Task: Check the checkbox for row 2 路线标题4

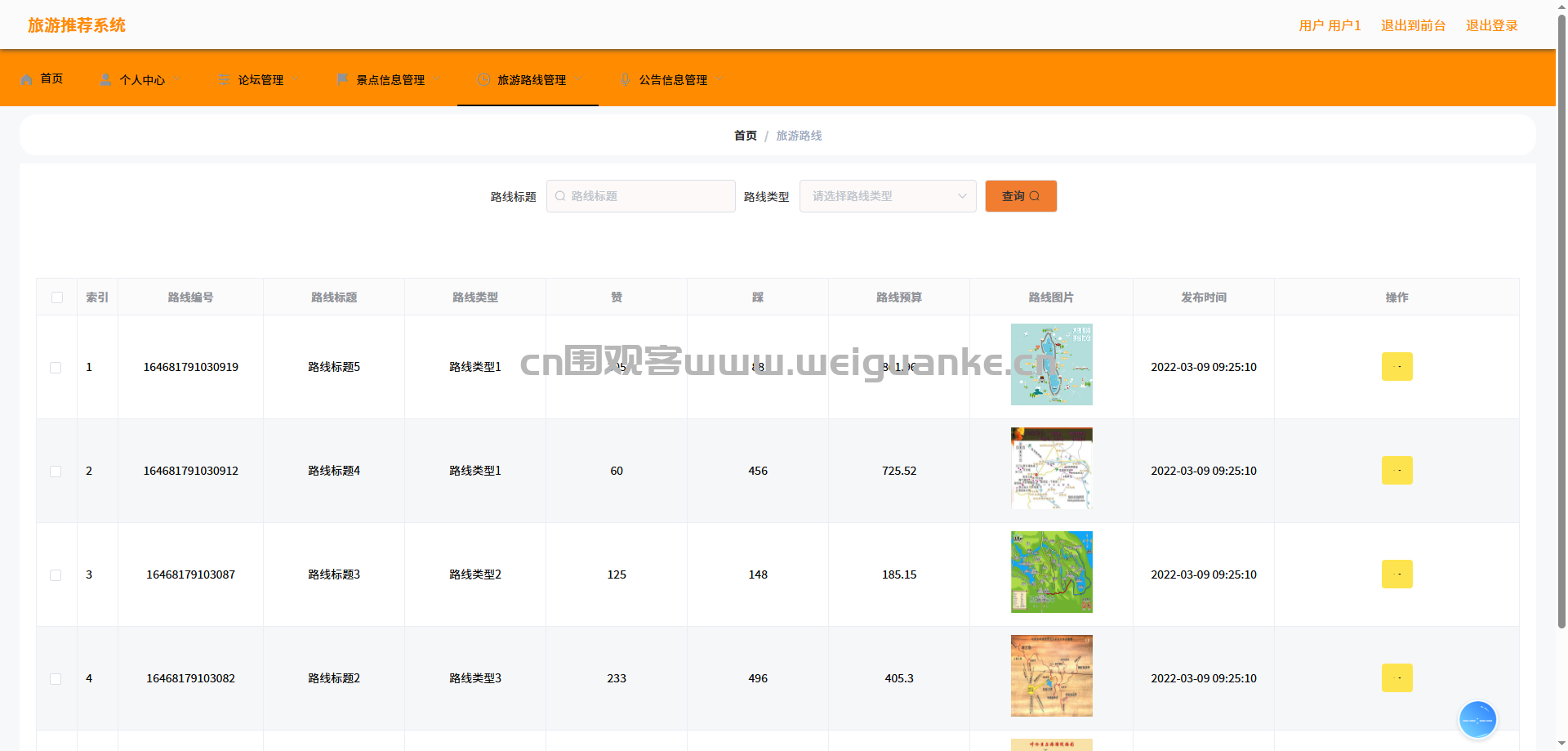Action: click(x=56, y=472)
